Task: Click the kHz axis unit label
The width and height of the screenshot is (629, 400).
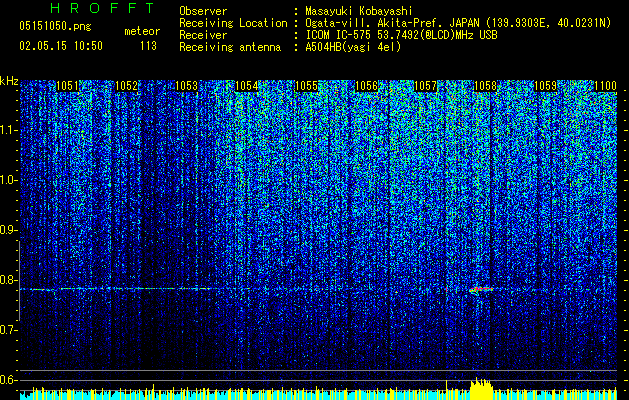Action: pyautogui.click(x=9, y=81)
